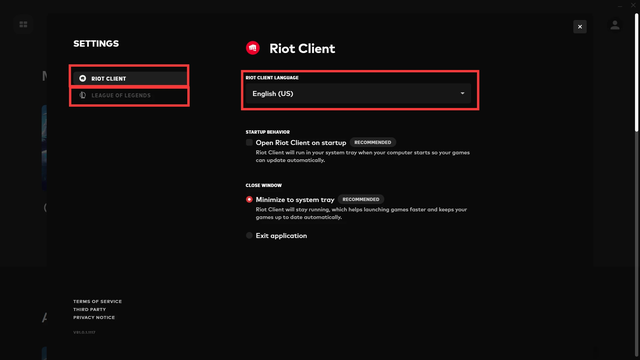The image size is (640, 360).
Task: Click the Recommended badge beside startup option
Action: (373, 142)
